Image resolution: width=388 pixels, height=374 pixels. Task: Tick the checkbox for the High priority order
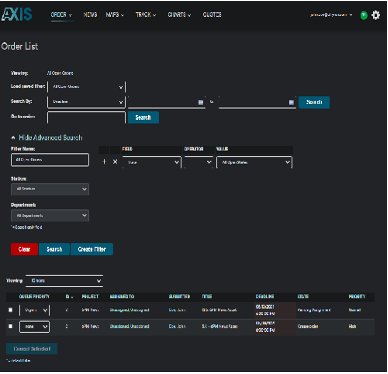[10, 326]
